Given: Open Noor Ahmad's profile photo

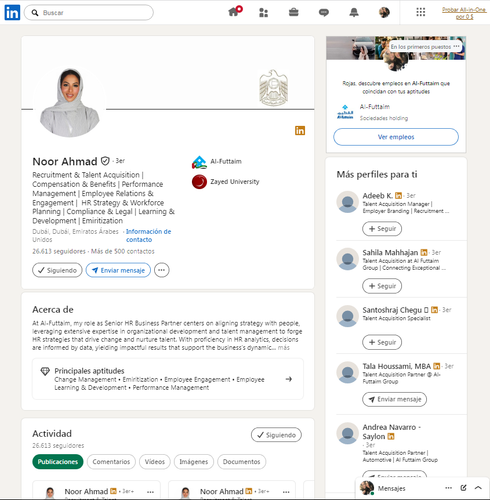Looking at the screenshot, I should click(70, 101).
